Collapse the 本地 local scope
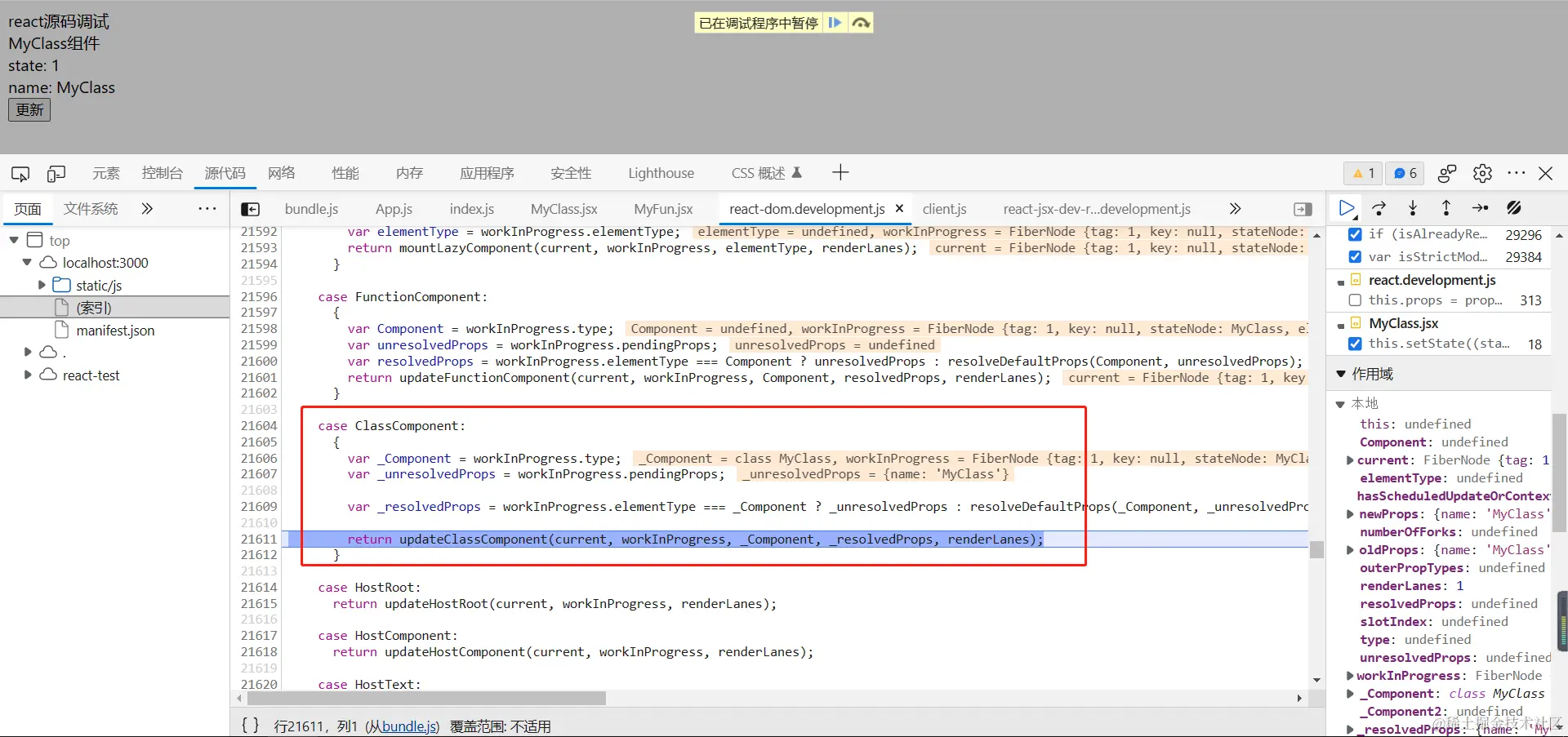1568x737 pixels. (1340, 404)
